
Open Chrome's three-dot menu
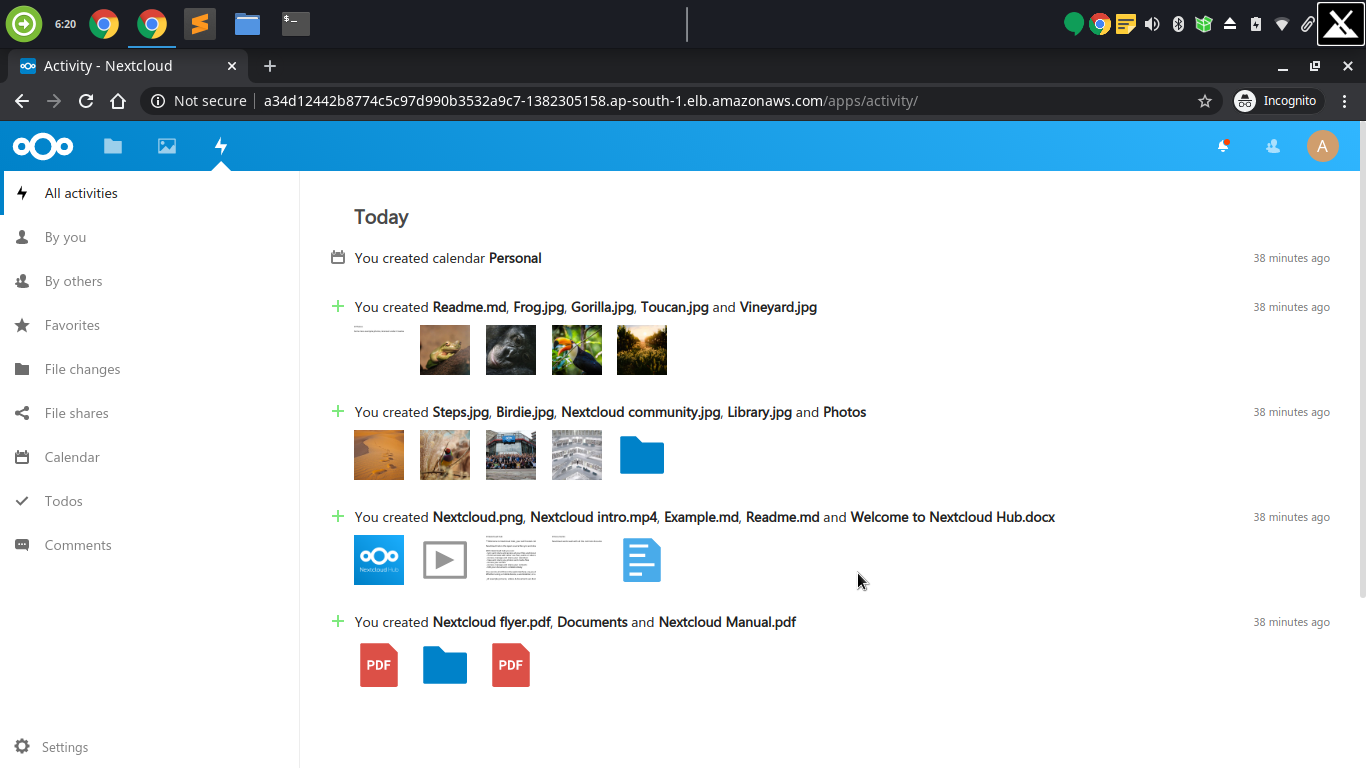(1345, 101)
